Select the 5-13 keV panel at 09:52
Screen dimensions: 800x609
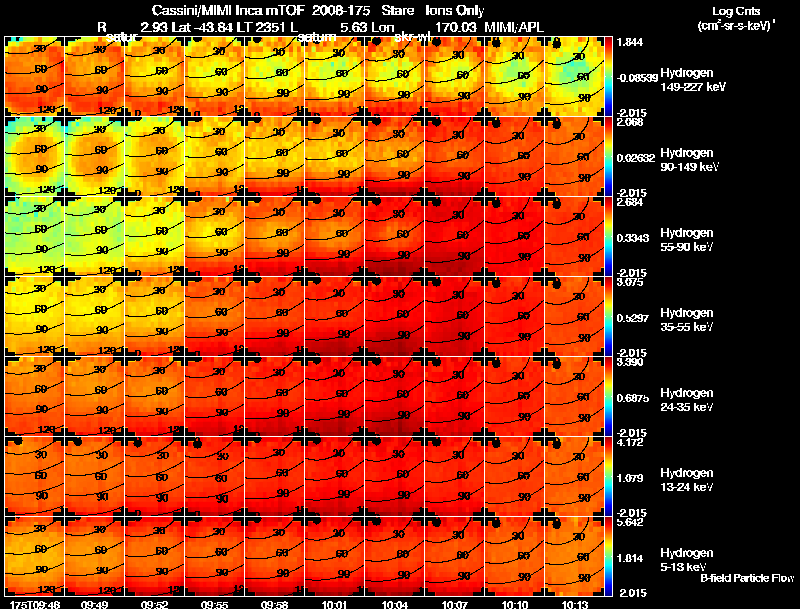155,557
